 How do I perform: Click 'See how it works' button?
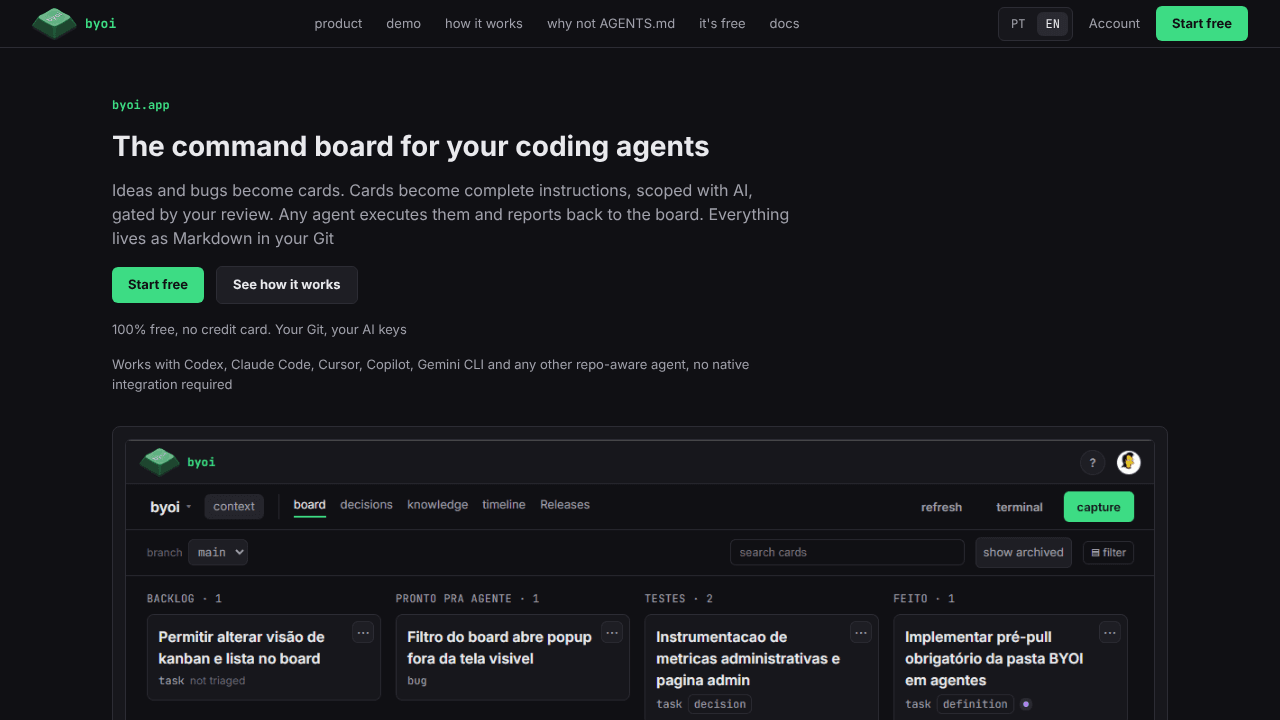point(287,285)
